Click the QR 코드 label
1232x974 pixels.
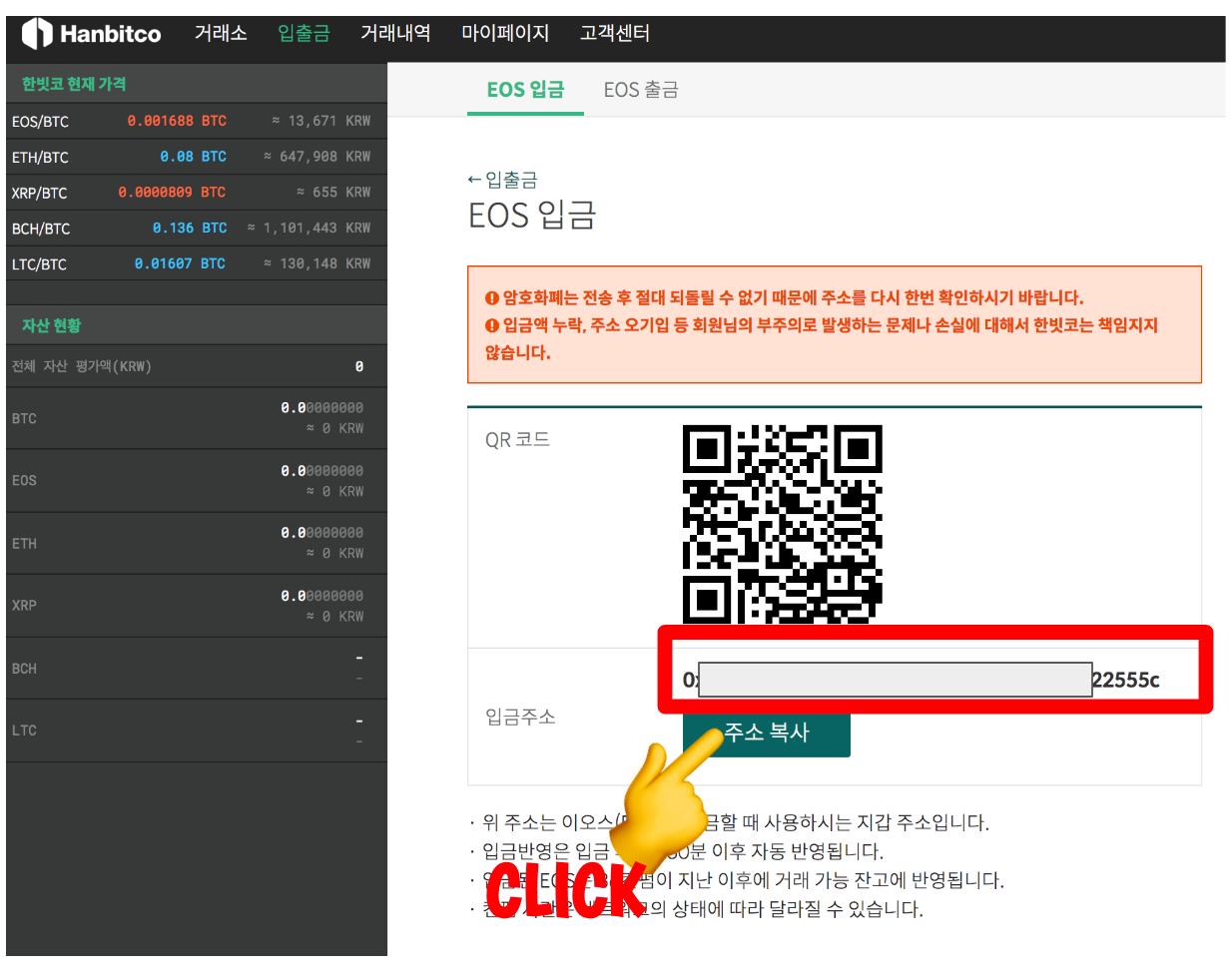click(x=517, y=440)
